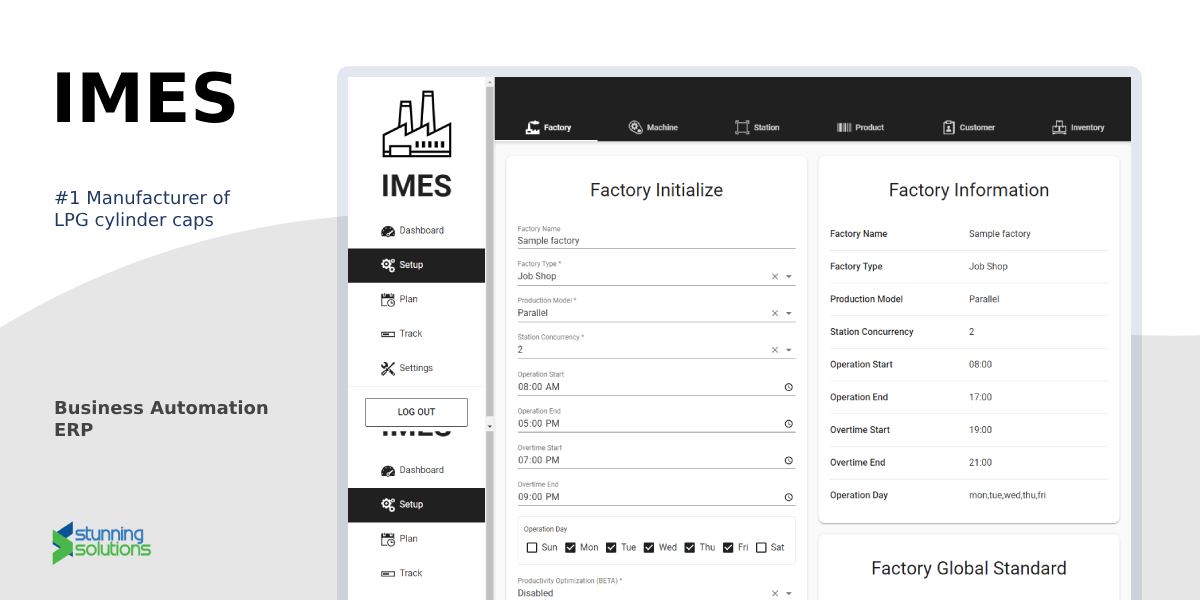Switch to the Factory tab
The width and height of the screenshot is (1200, 600).
click(546, 127)
